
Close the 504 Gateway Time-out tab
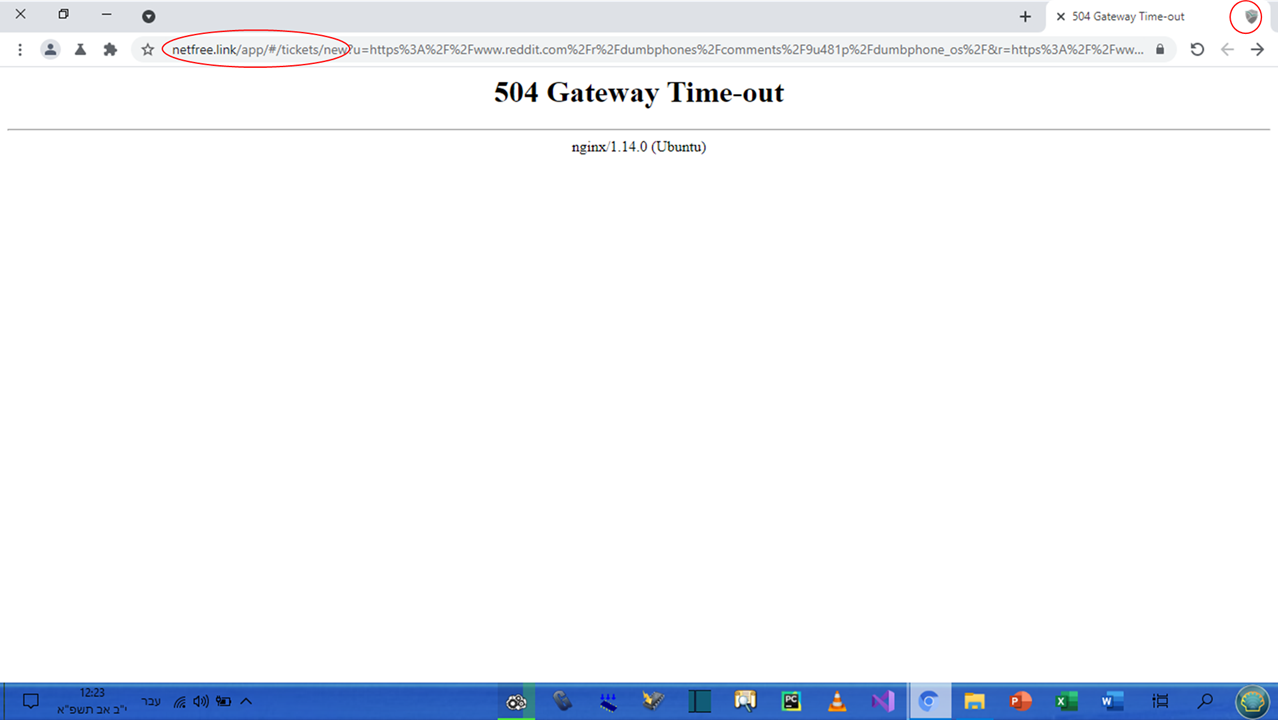tap(1061, 16)
